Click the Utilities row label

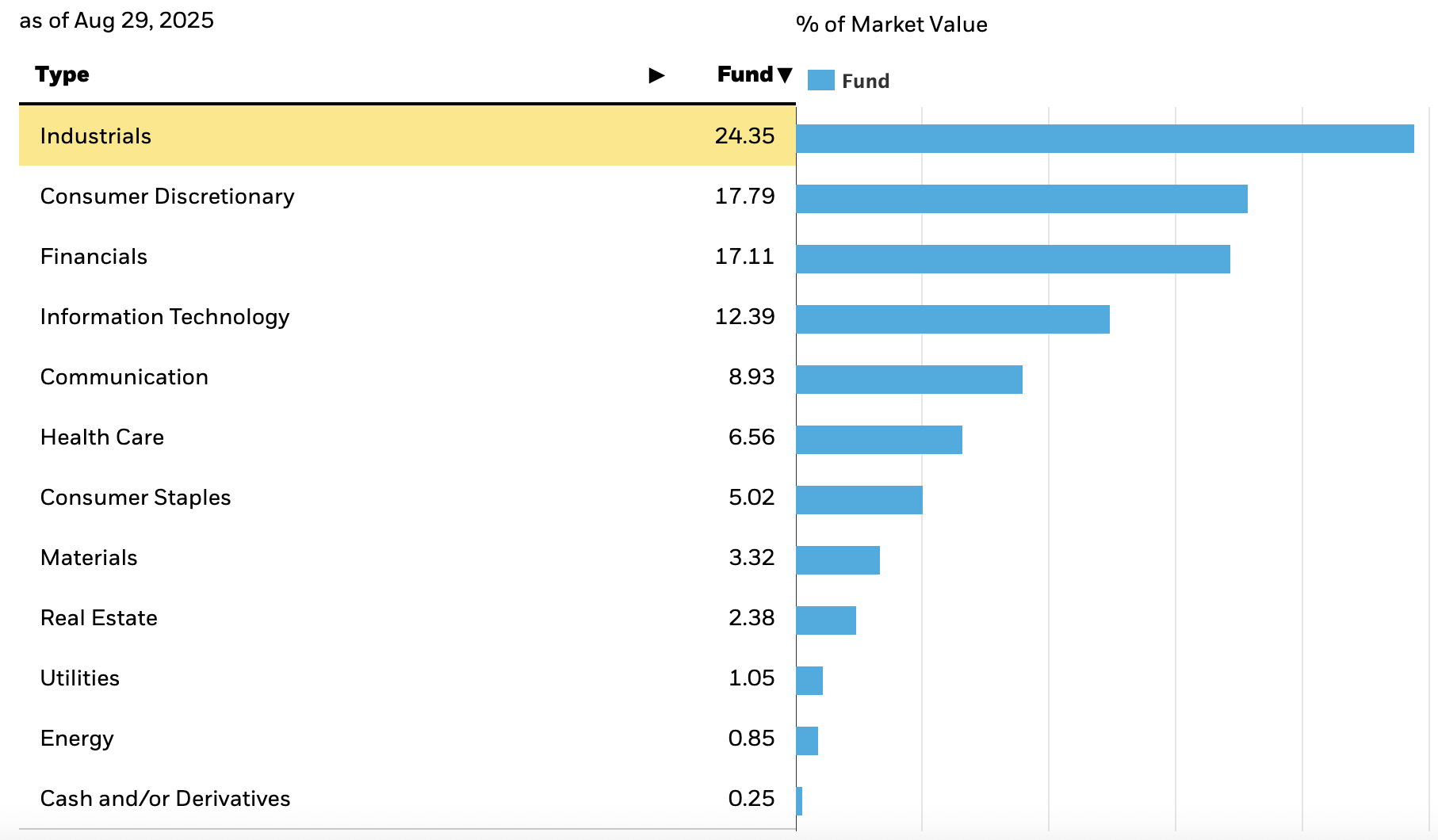tap(80, 678)
